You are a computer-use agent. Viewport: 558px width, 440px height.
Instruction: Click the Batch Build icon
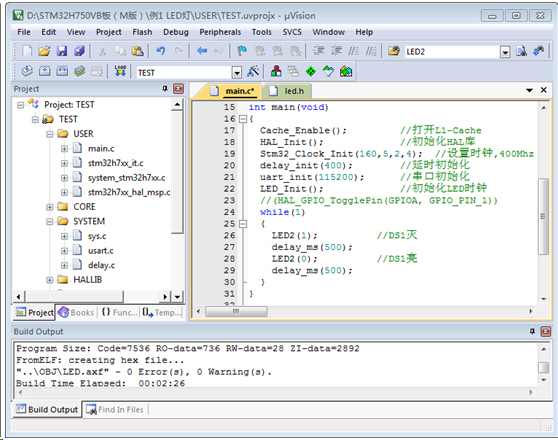tap(79, 72)
